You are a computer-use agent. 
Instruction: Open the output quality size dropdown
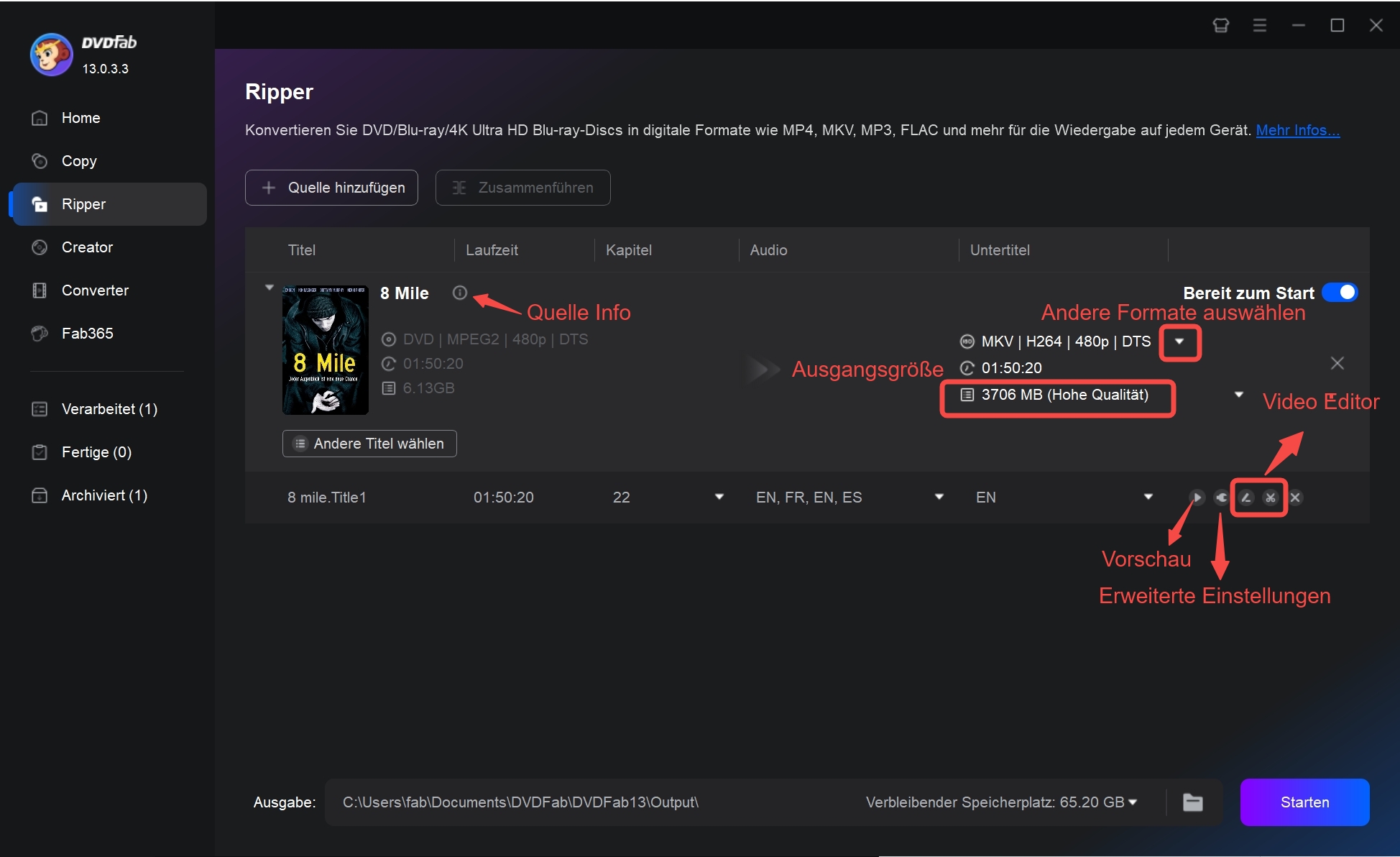coord(1239,395)
